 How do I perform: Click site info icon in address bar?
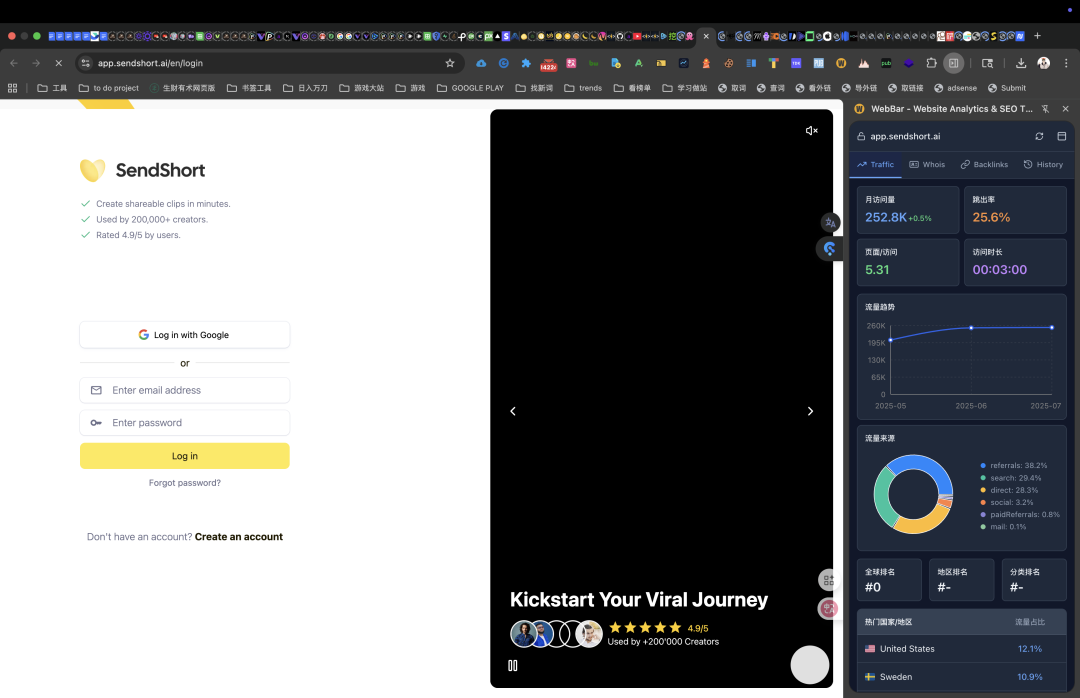85,63
